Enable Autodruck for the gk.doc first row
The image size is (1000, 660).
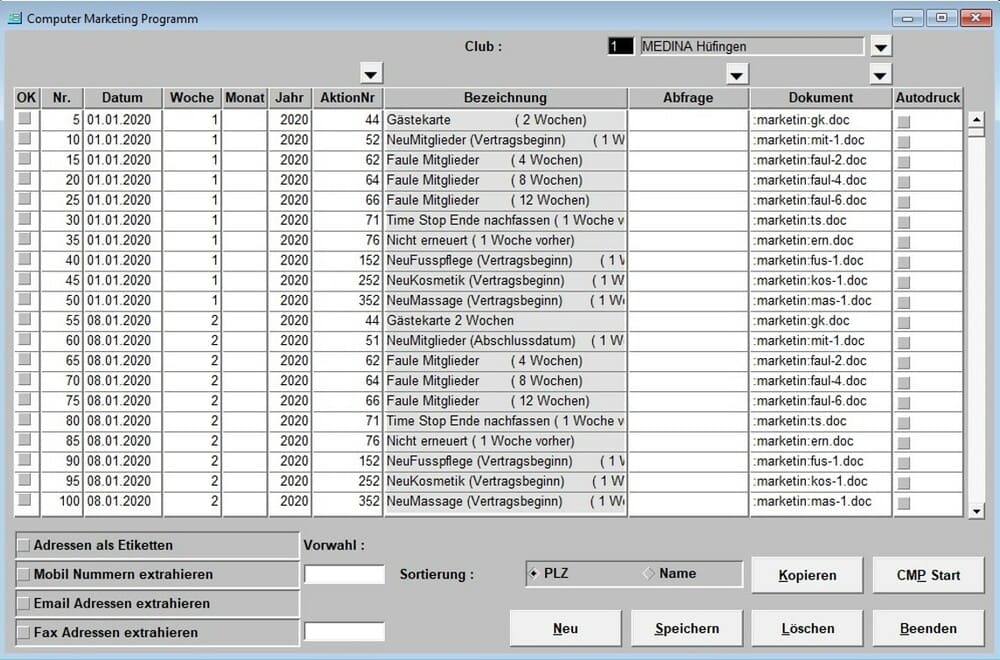(904, 121)
